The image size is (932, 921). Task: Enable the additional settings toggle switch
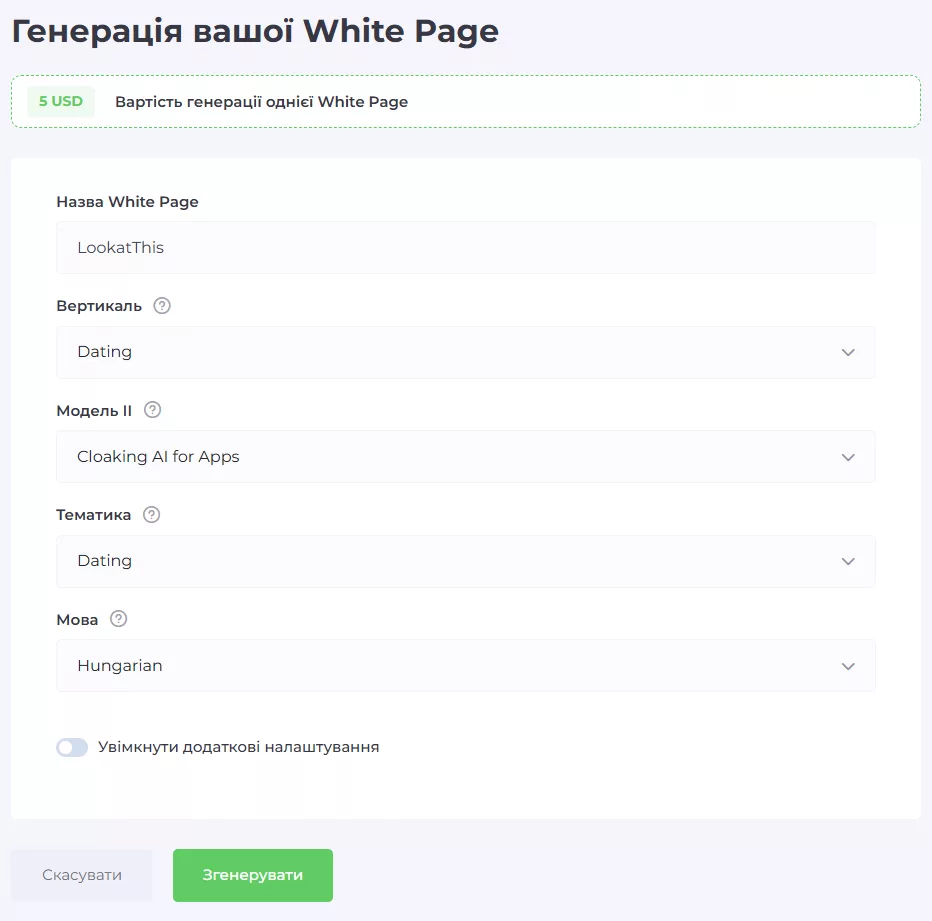72,747
